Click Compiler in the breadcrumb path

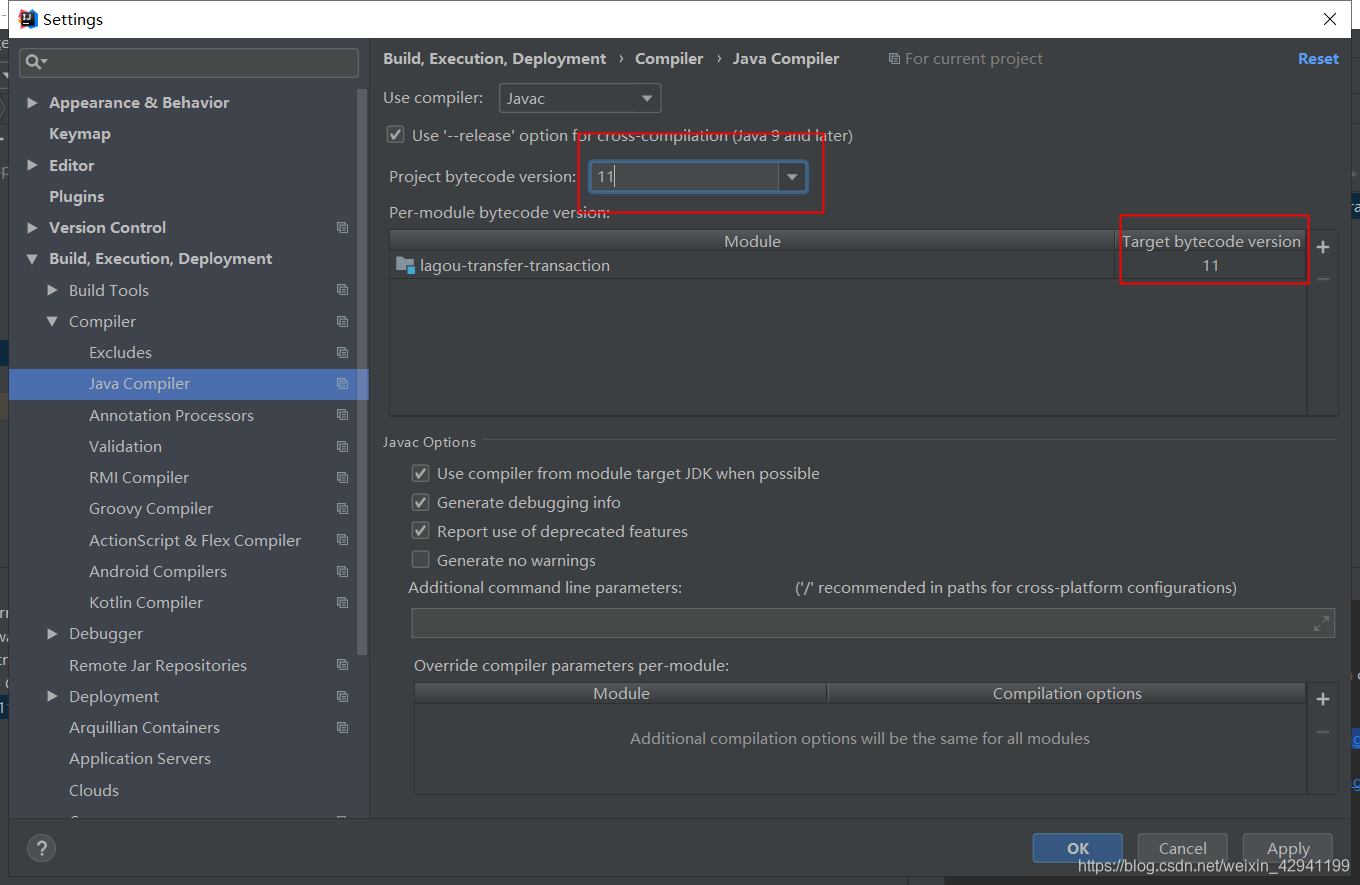669,59
